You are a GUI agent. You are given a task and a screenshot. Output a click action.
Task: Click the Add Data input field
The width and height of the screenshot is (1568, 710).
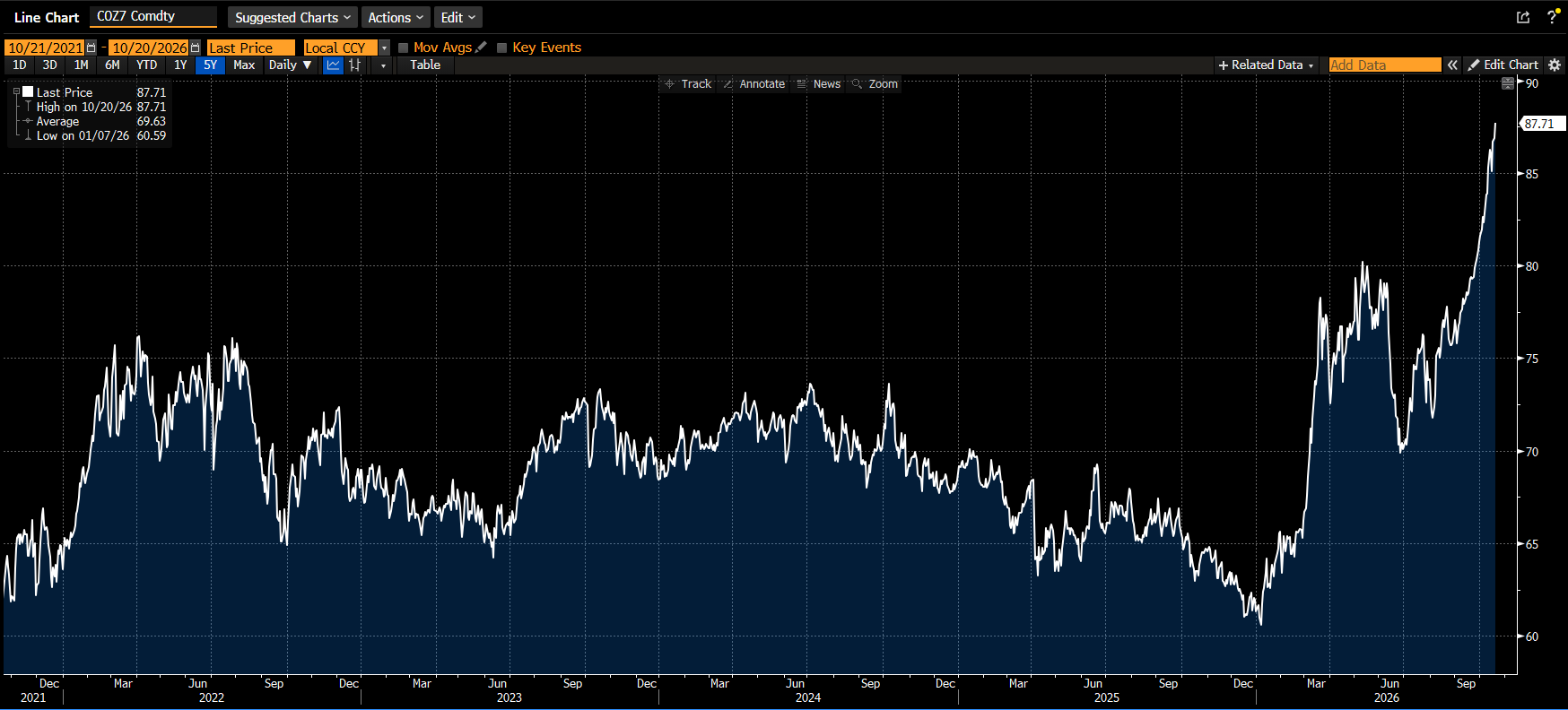1385,65
